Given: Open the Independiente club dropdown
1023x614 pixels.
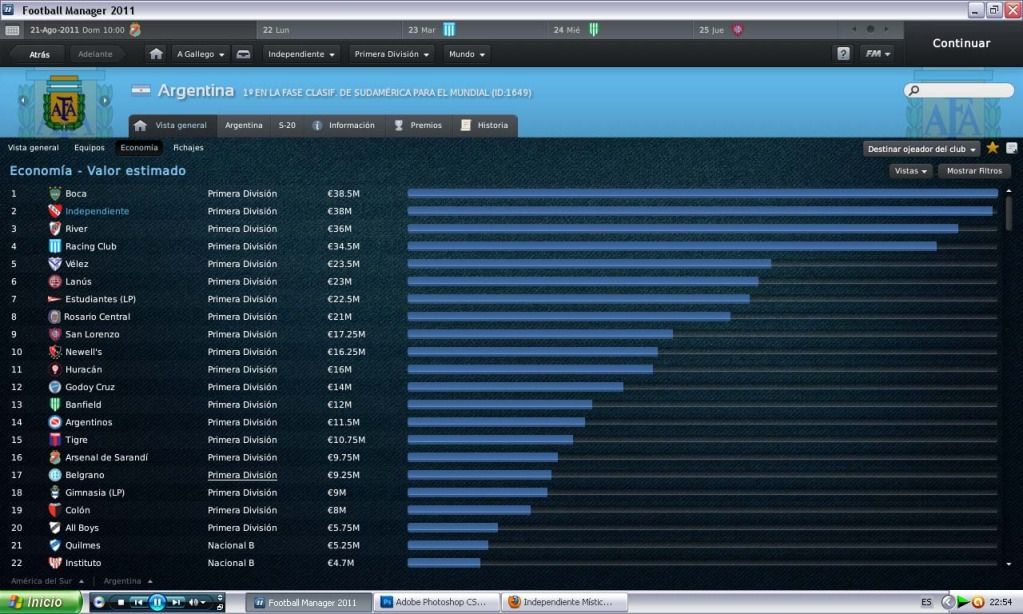Looking at the screenshot, I should [x=301, y=54].
